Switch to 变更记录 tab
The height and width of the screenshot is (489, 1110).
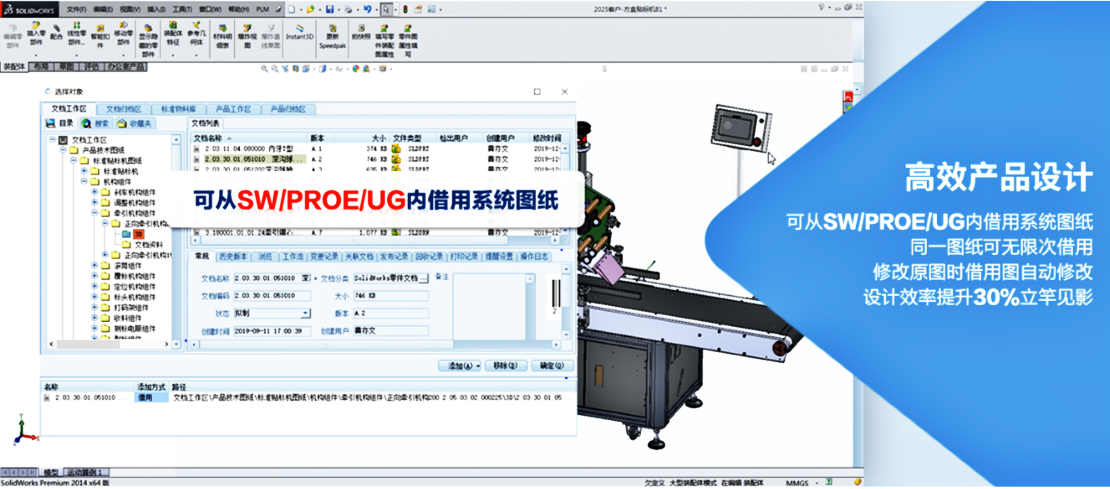click(325, 256)
